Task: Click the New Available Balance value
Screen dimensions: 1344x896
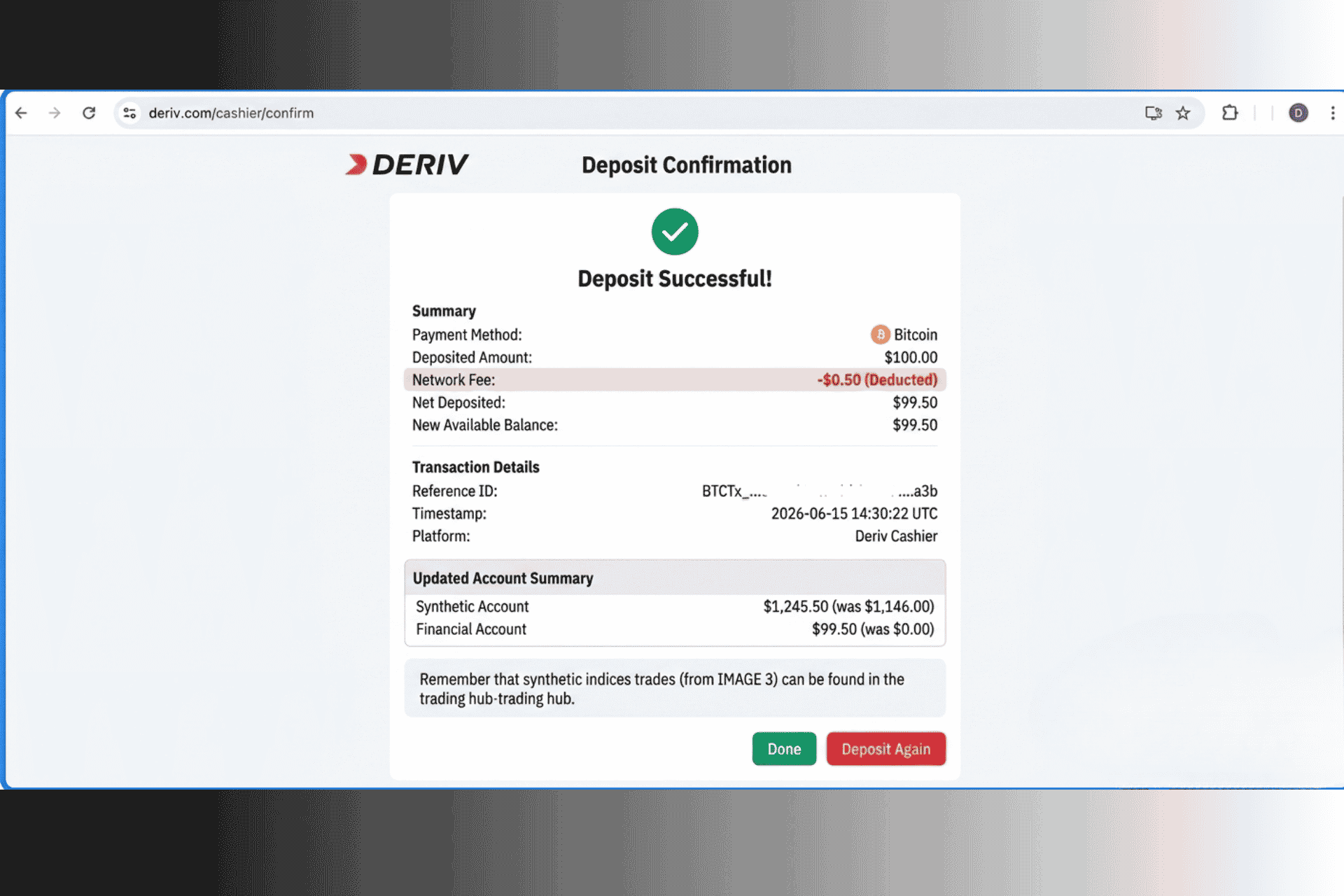Action: point(915,425)
